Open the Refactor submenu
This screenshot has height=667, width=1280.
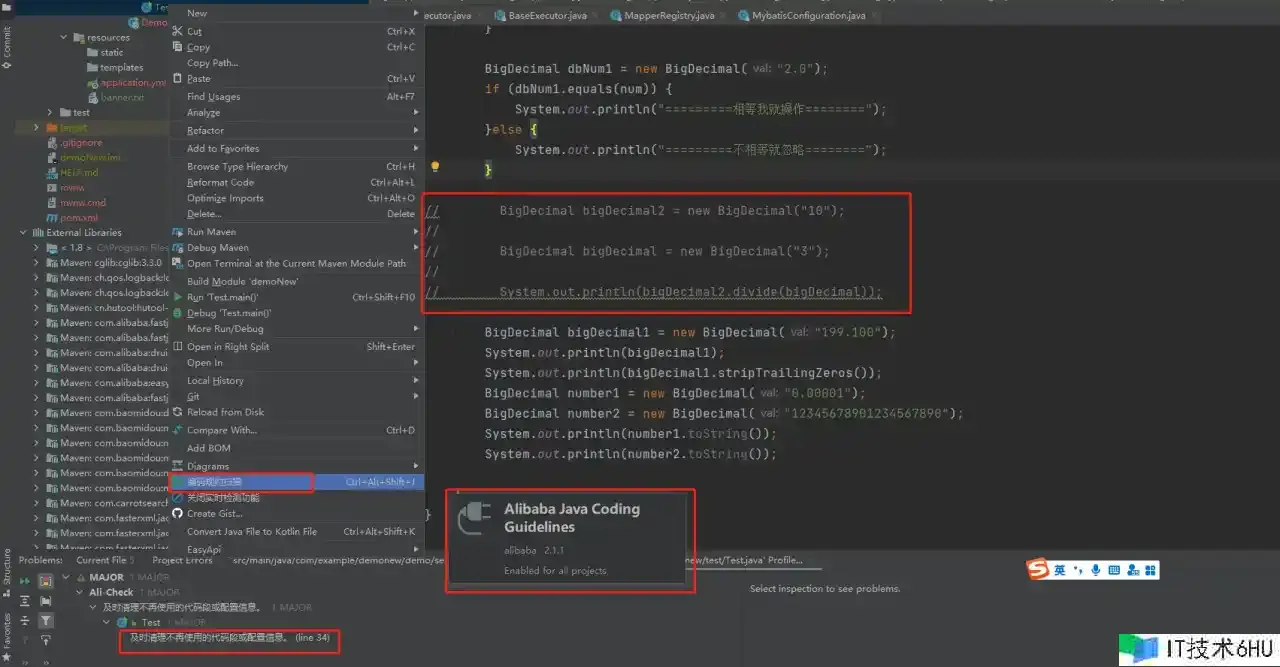pos(205,131)
